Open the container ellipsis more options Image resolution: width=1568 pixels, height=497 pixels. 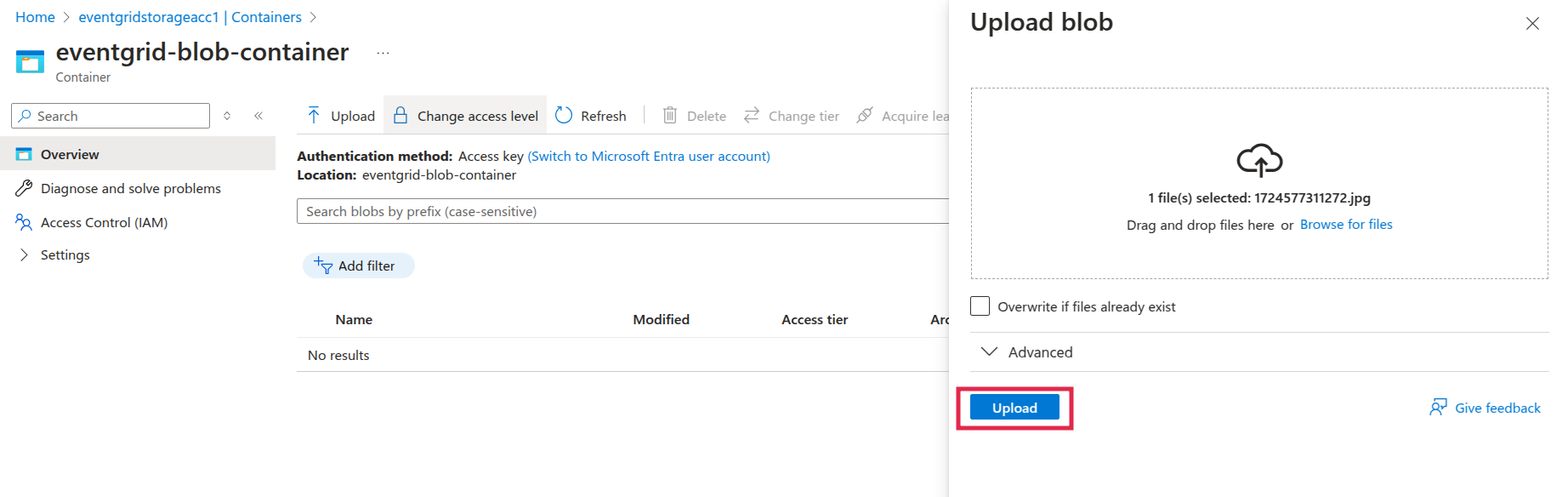coord(383,54)
